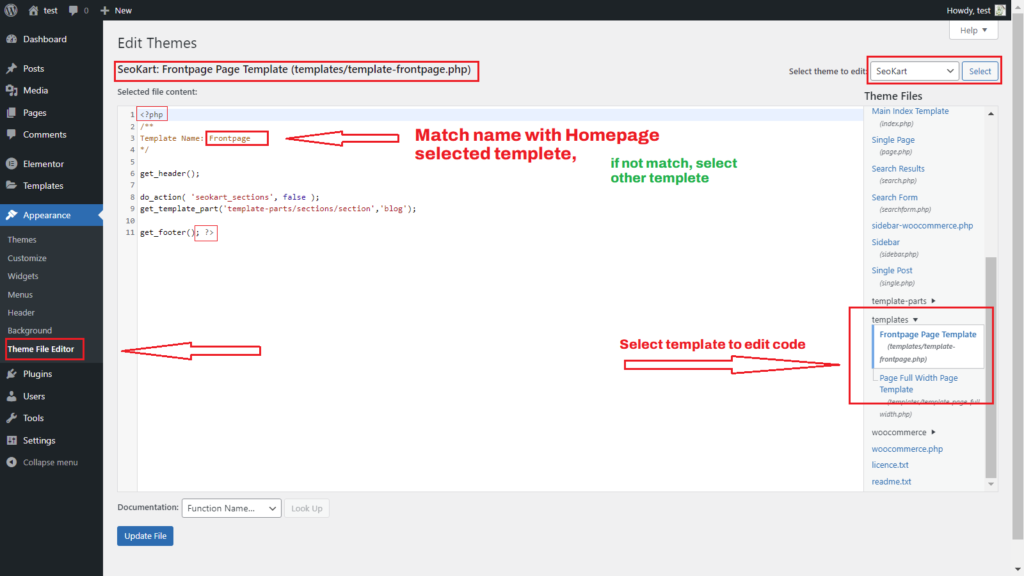This screenshot has height=576, width=1024.
Task: Open Single Page file link
Action: [893, 140]
